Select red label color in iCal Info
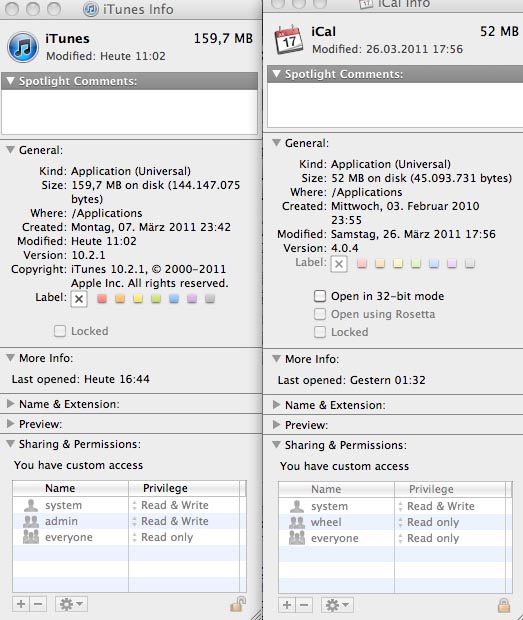The height and width of the screenshot is (620, 523). point(362,263)
